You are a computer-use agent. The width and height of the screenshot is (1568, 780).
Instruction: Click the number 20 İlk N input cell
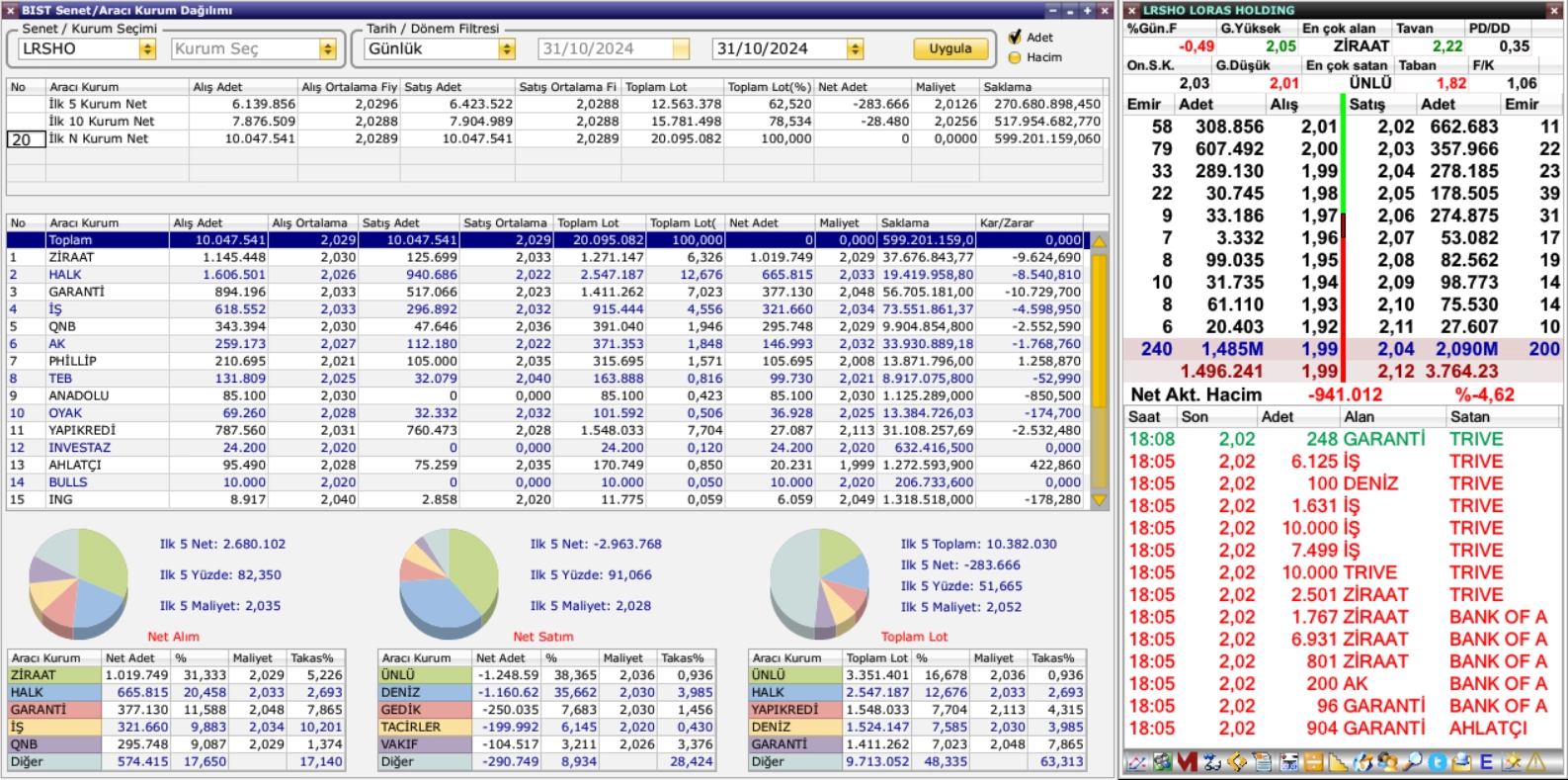(26, 139)
